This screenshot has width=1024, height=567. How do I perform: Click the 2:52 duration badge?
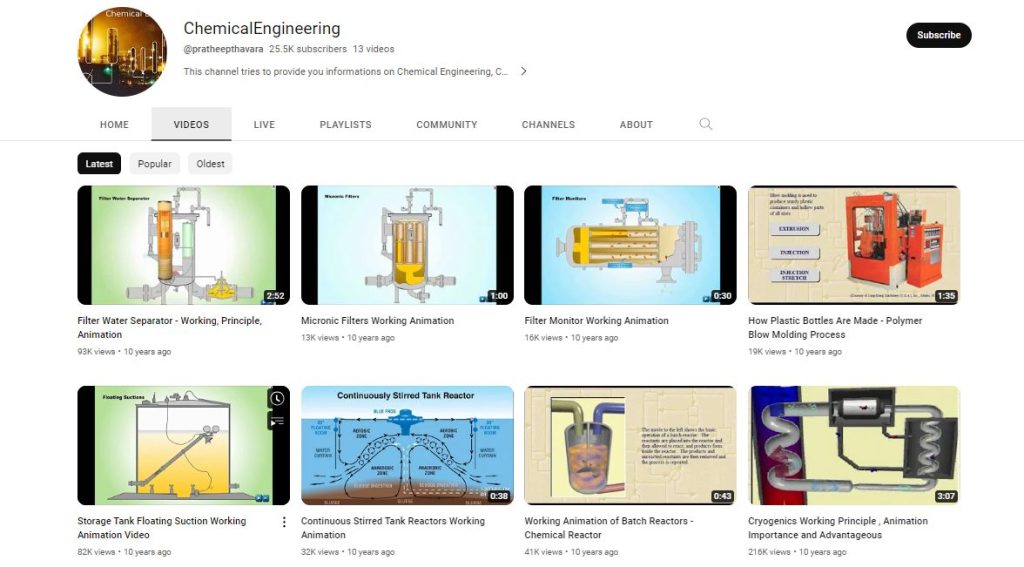point(275,296)
